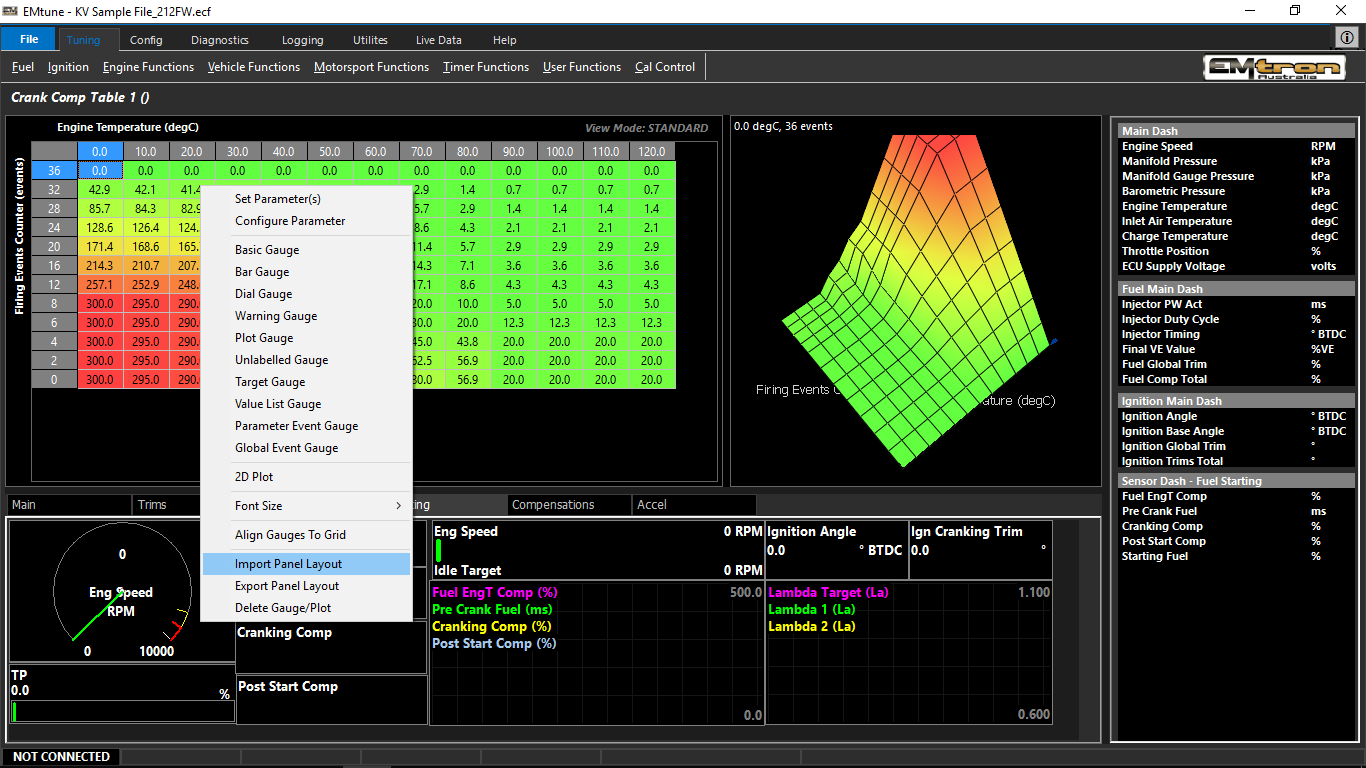1366x768 pixels.
Task: Add a Basic Gauge
Action: pyautogui.click(x=307, y=250)
